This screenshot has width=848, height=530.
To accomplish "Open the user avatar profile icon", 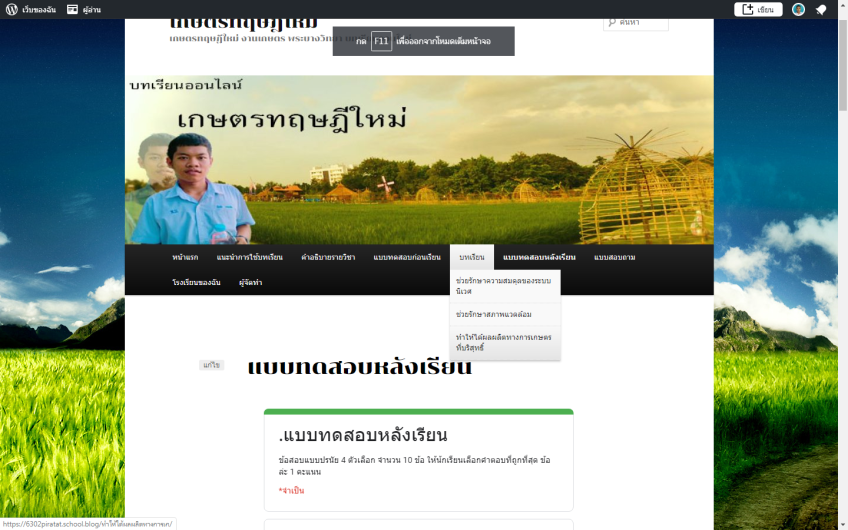I will click(798, 9).
